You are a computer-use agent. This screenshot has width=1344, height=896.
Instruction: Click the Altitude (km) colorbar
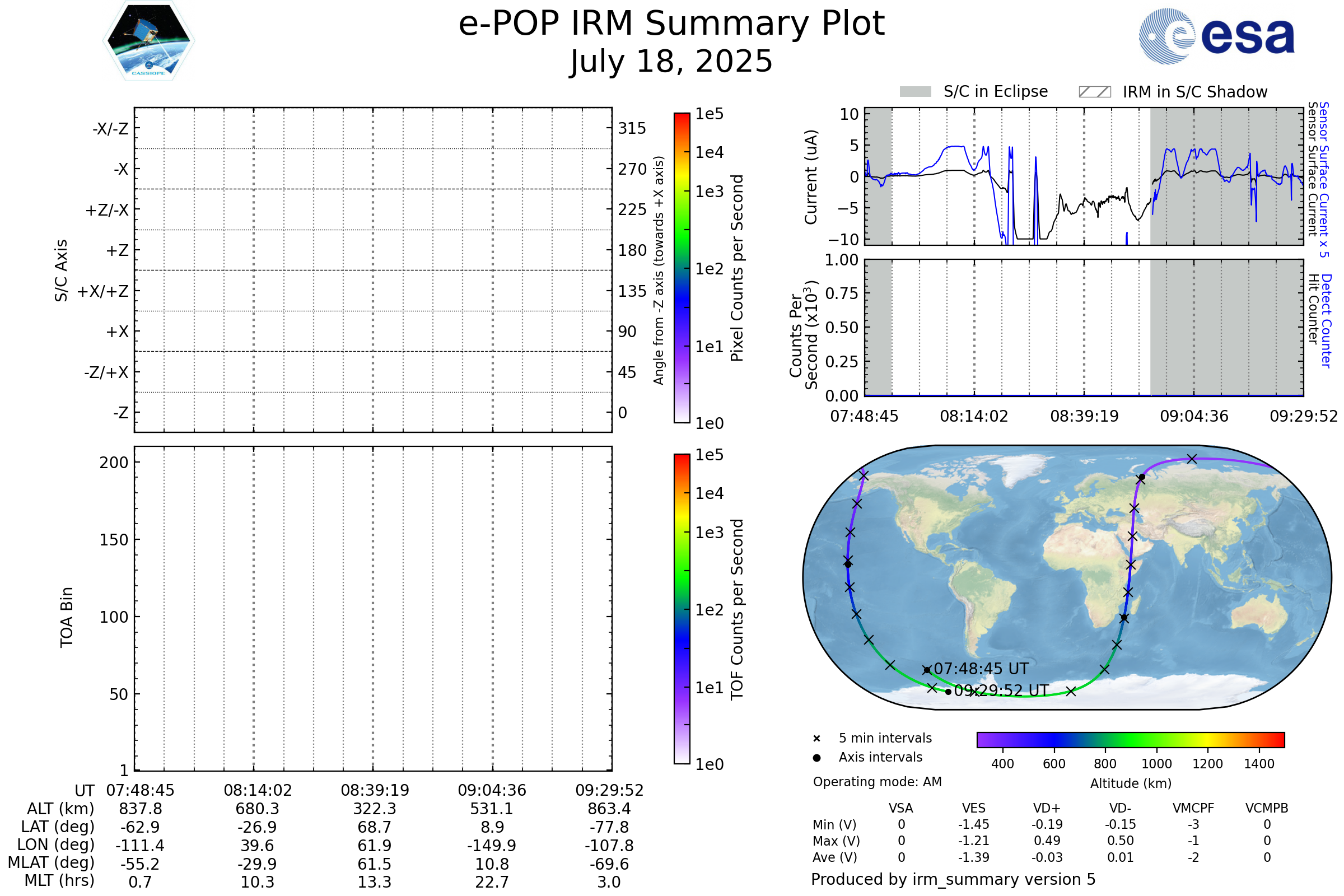[1130, 740]
